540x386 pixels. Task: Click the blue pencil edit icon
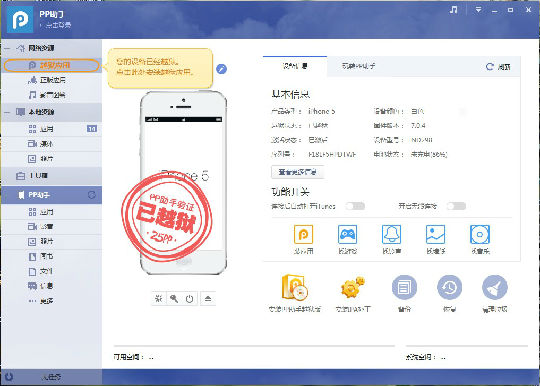click(221, 69)
